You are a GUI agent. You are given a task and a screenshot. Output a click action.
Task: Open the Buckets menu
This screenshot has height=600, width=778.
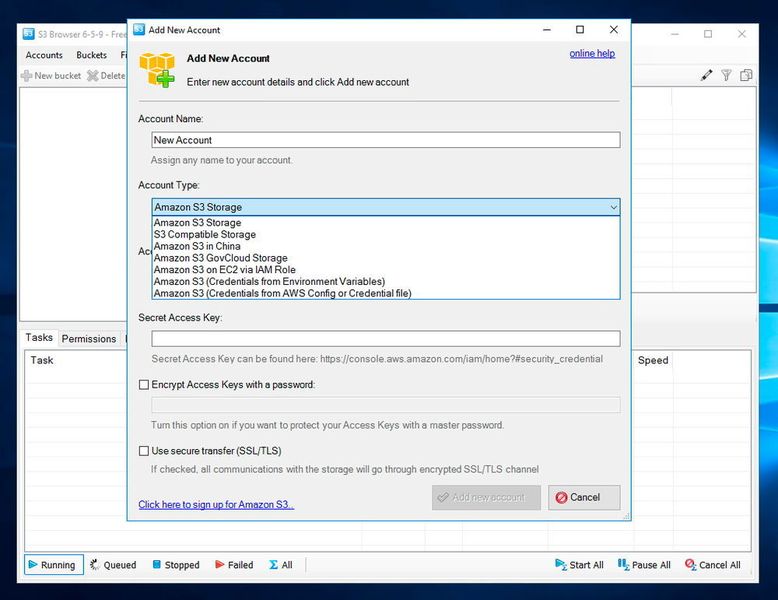click(x=91, y=55)
